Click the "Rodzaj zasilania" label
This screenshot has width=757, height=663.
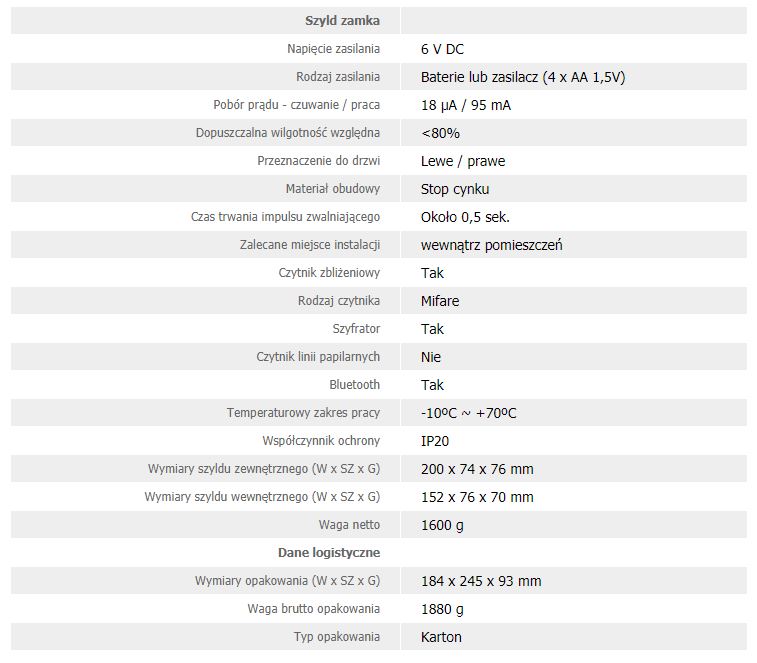click(x=338, y=77)
